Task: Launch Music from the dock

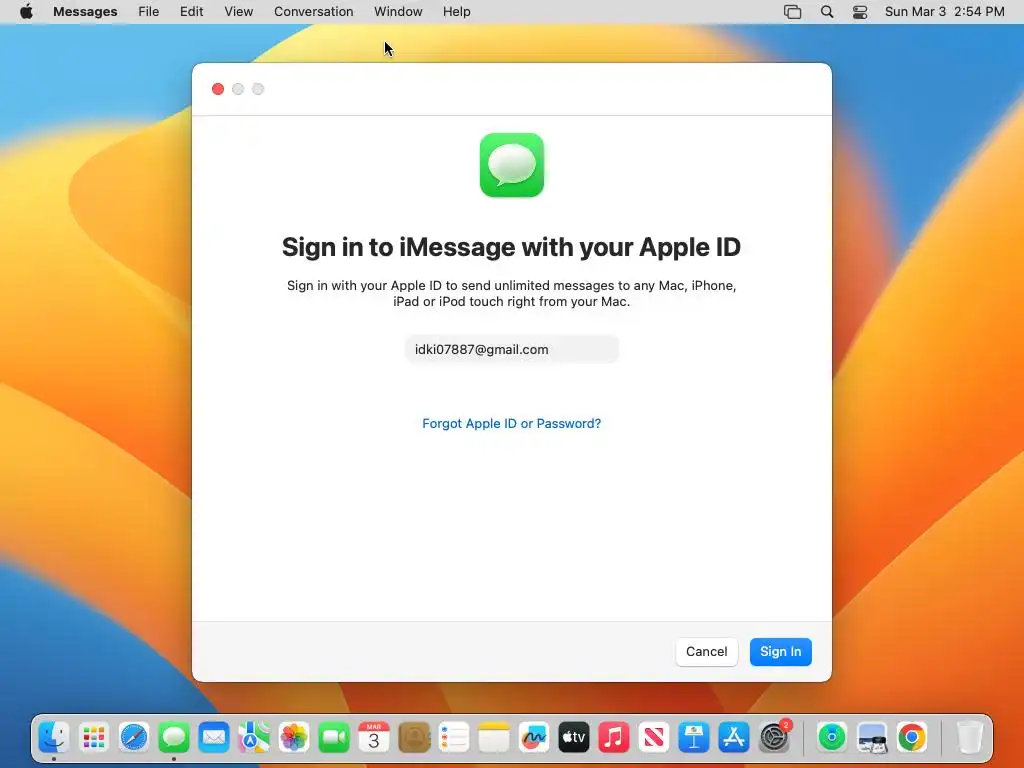Action: [x=614, y=737]
